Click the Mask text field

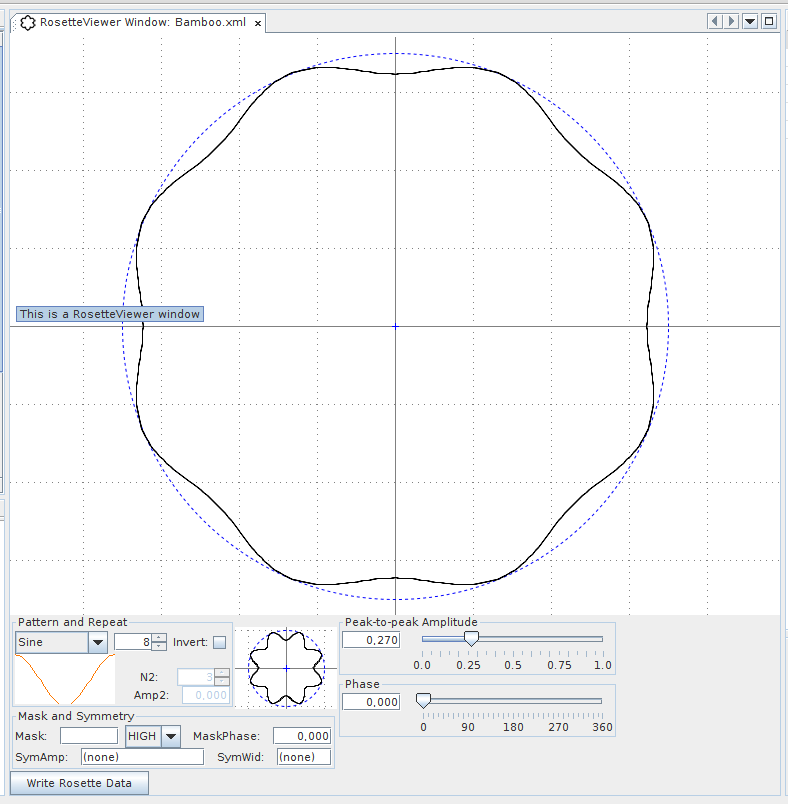(x=89, y=736)
